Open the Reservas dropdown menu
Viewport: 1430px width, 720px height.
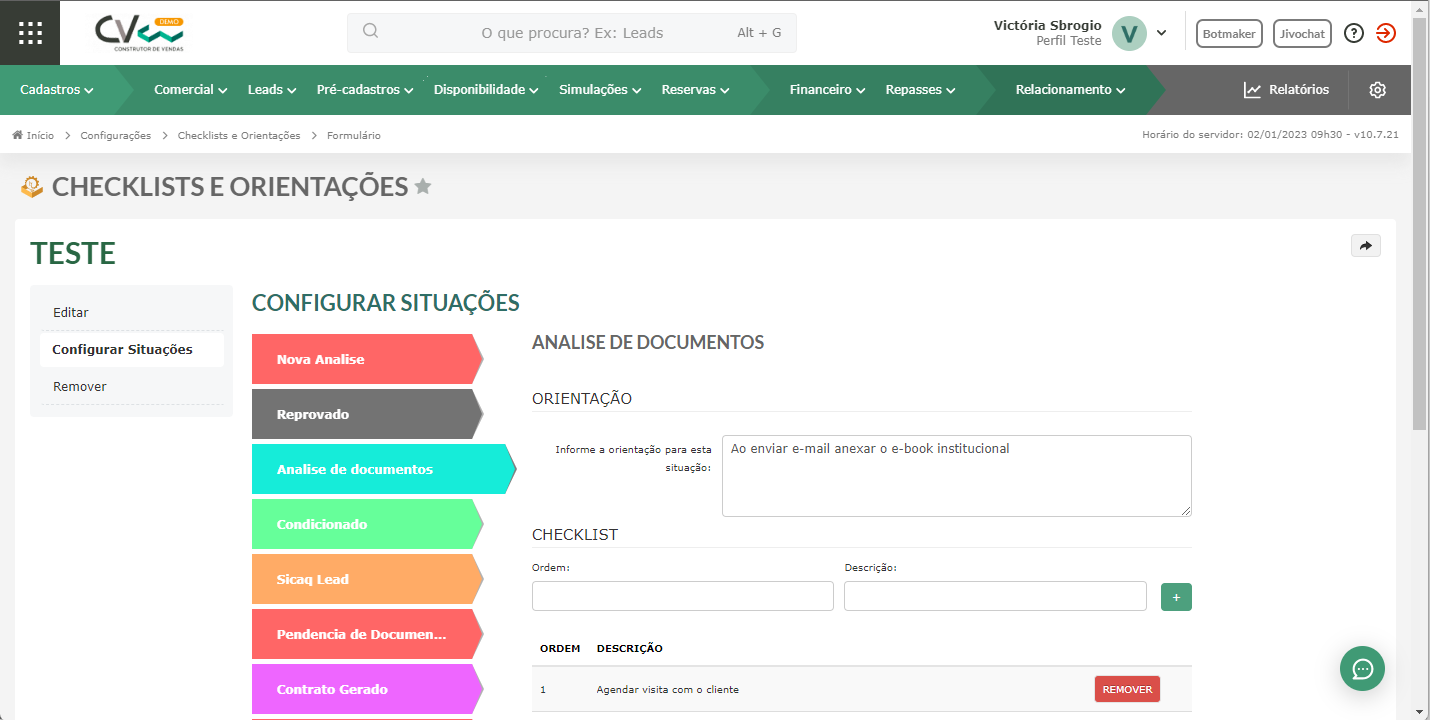[695, 90]
